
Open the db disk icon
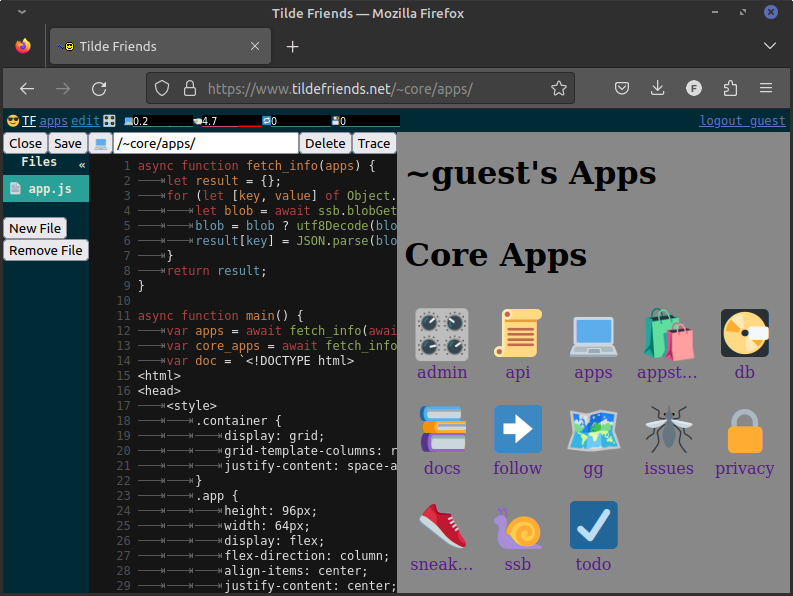point(744,334)
